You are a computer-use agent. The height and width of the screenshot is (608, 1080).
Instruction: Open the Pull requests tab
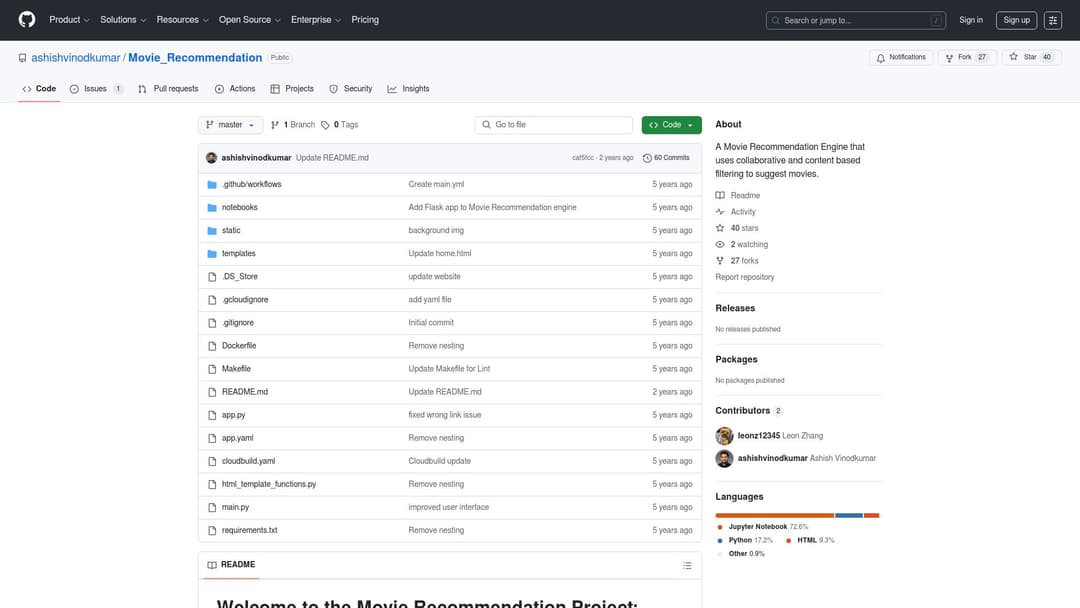click(168, 89)
